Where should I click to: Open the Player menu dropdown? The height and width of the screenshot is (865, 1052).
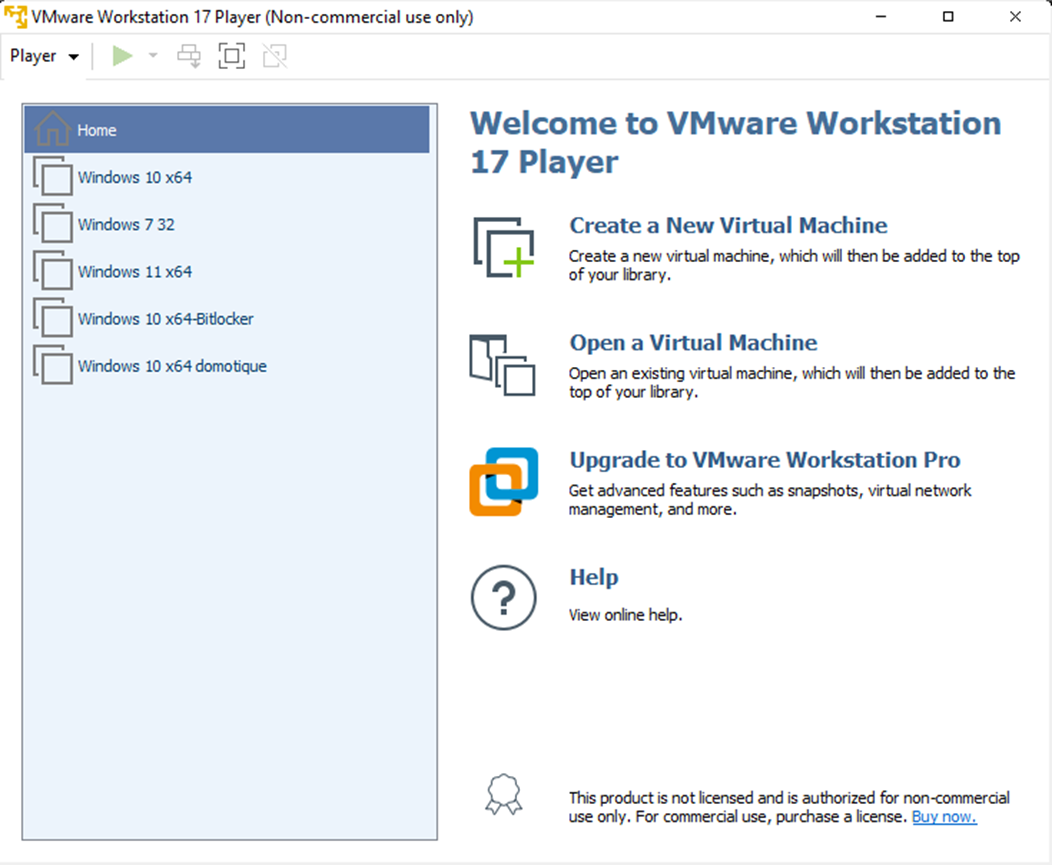(44, 56)
